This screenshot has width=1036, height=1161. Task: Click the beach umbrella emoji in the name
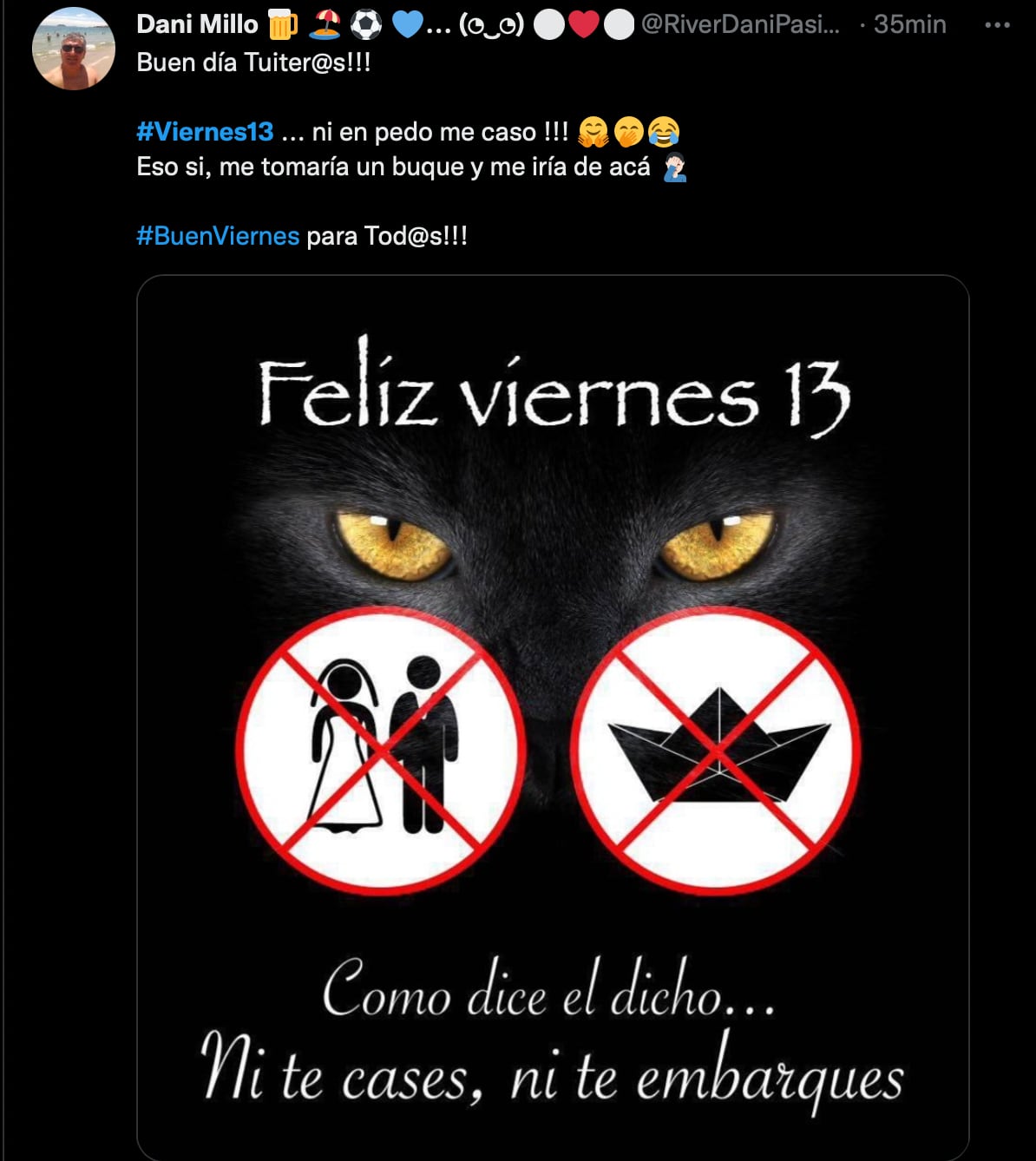tap(325, 24)
